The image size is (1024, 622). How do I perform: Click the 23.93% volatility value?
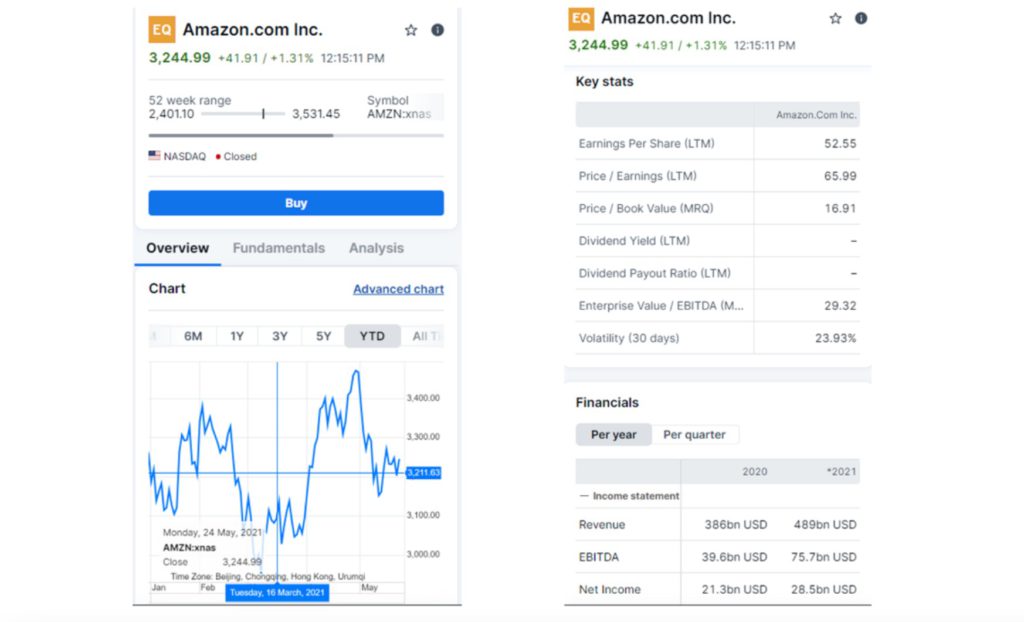coord(835,338)
